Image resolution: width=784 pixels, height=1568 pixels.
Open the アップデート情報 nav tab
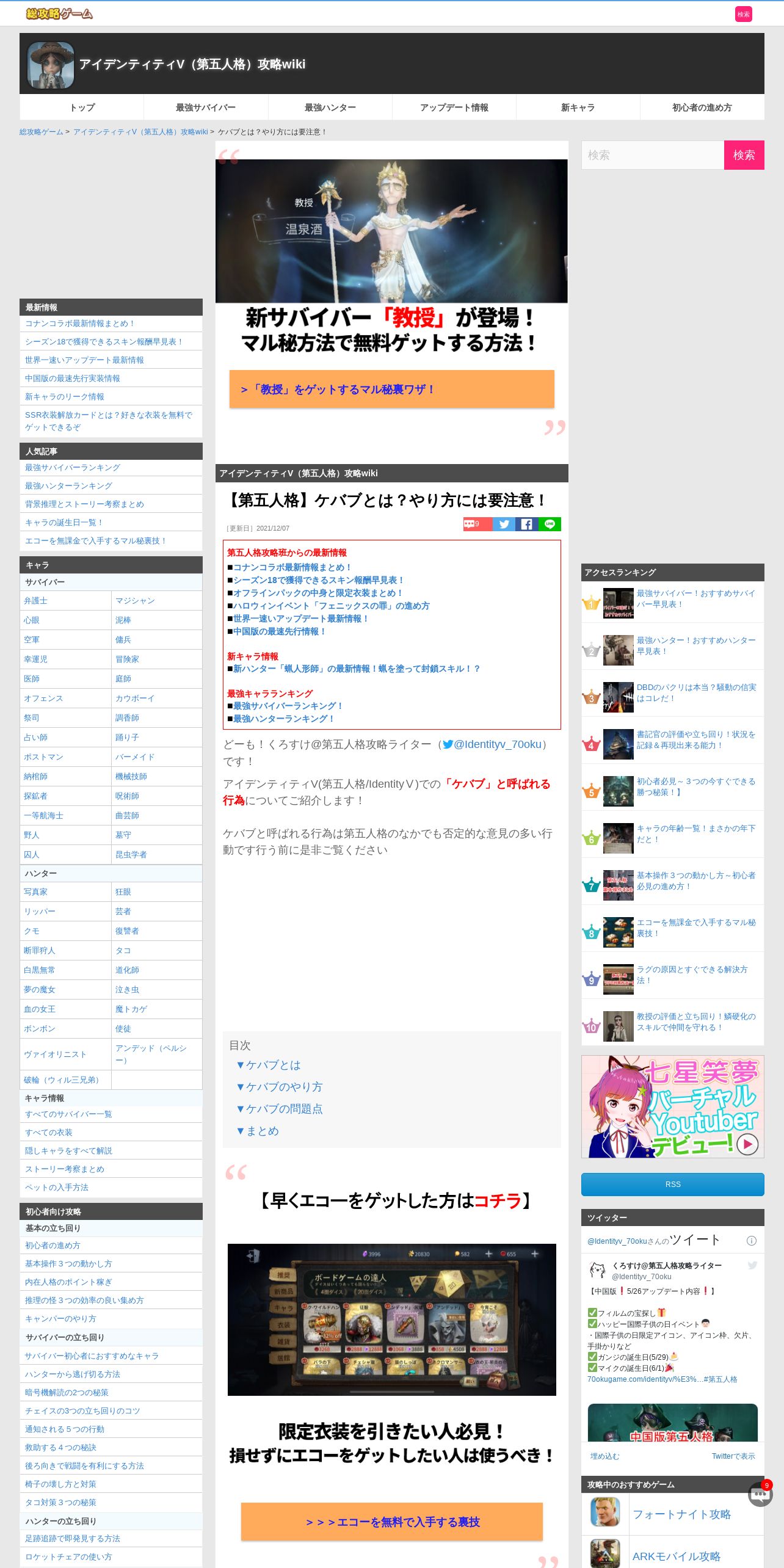click(x=454, y=107)
